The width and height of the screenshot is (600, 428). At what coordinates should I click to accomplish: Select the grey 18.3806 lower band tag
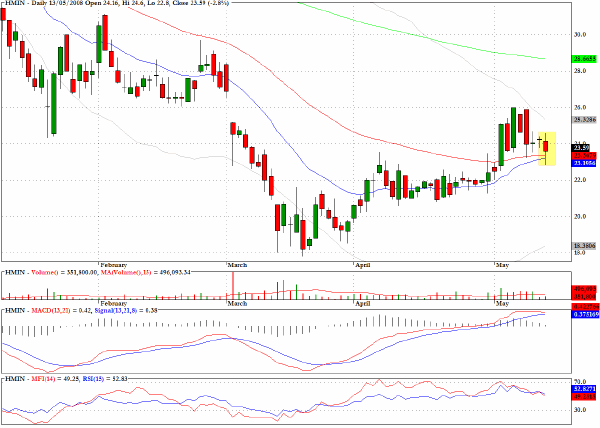click(x=584, y=246)
